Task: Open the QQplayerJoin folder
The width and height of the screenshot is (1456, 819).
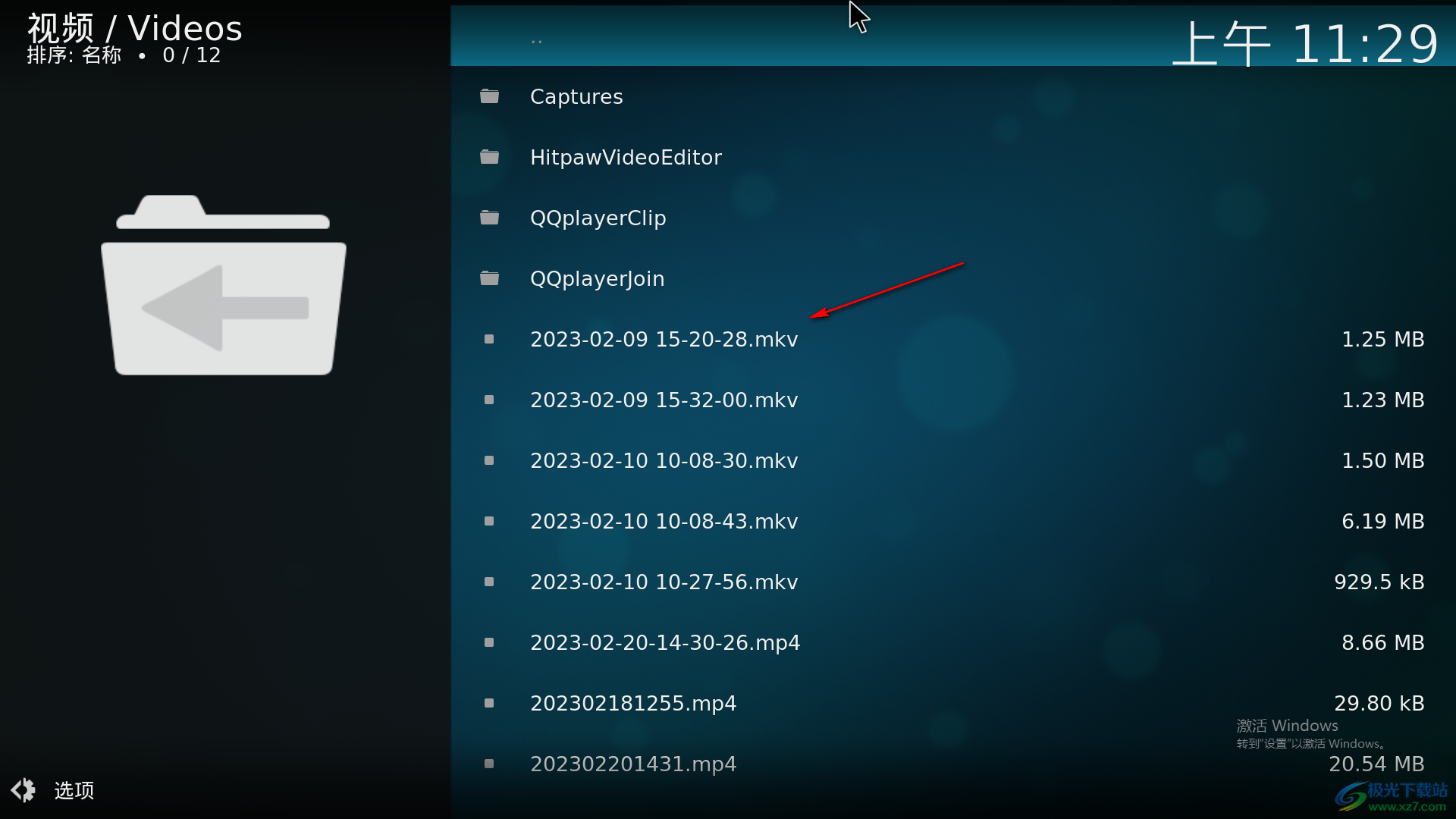Action: click(952, 278)
